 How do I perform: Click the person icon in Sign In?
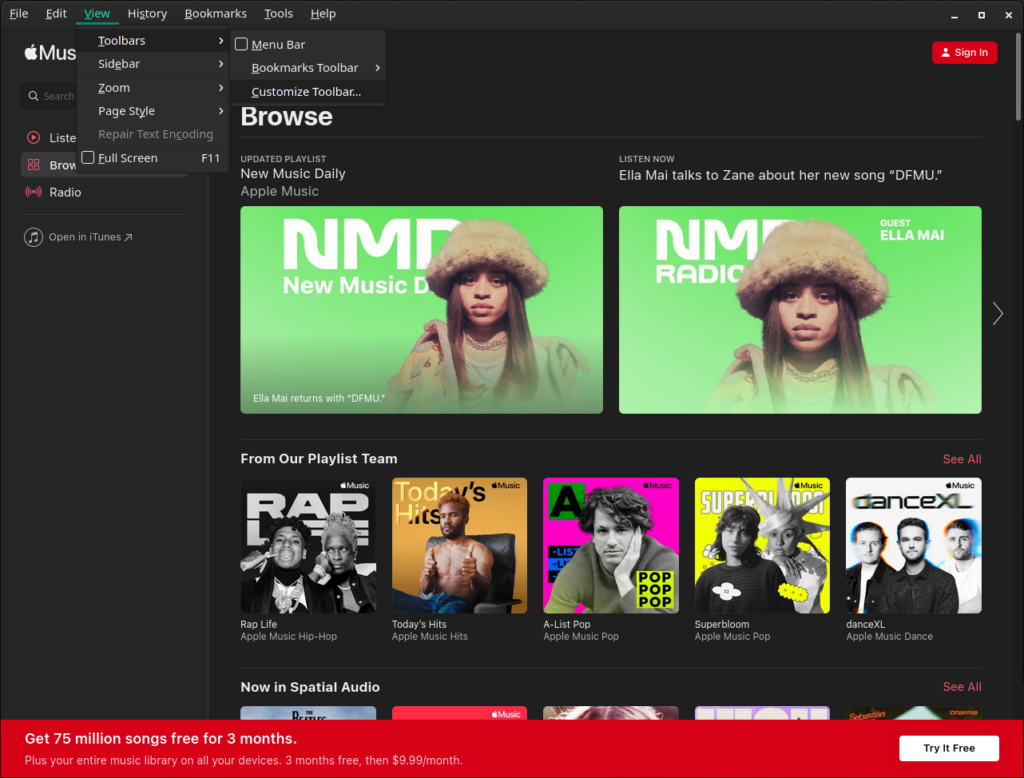click(x=946, y=52)
